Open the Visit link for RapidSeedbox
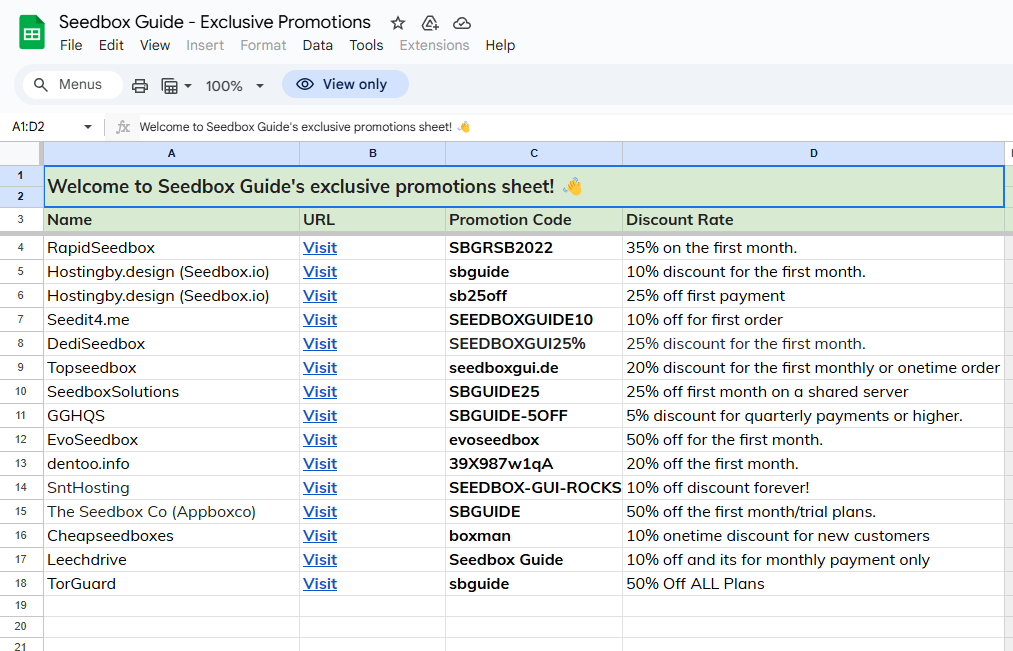The width and height of the screenshot is (1013, 651). [x=320, y=247]
